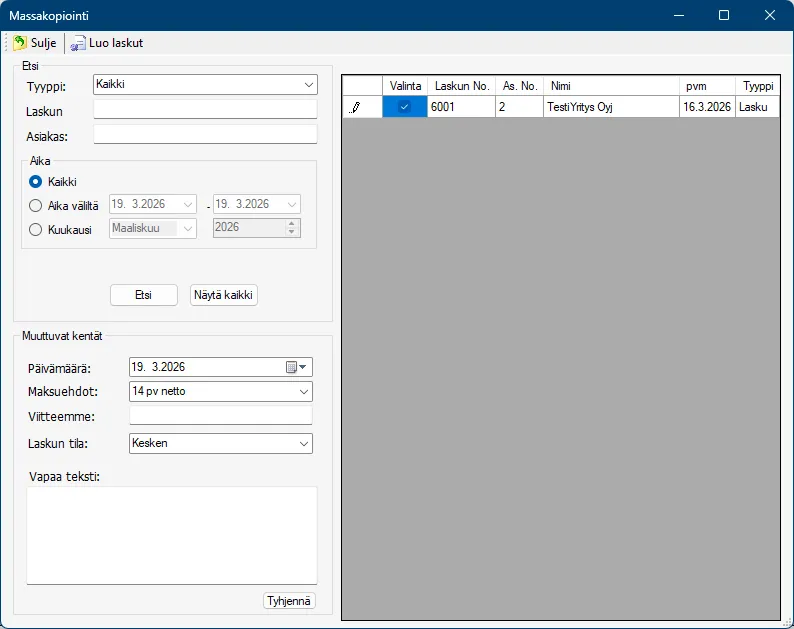Click the Tyhjennä button
The width and height of the screenshot is (794, 629).
tap(289, 601)
